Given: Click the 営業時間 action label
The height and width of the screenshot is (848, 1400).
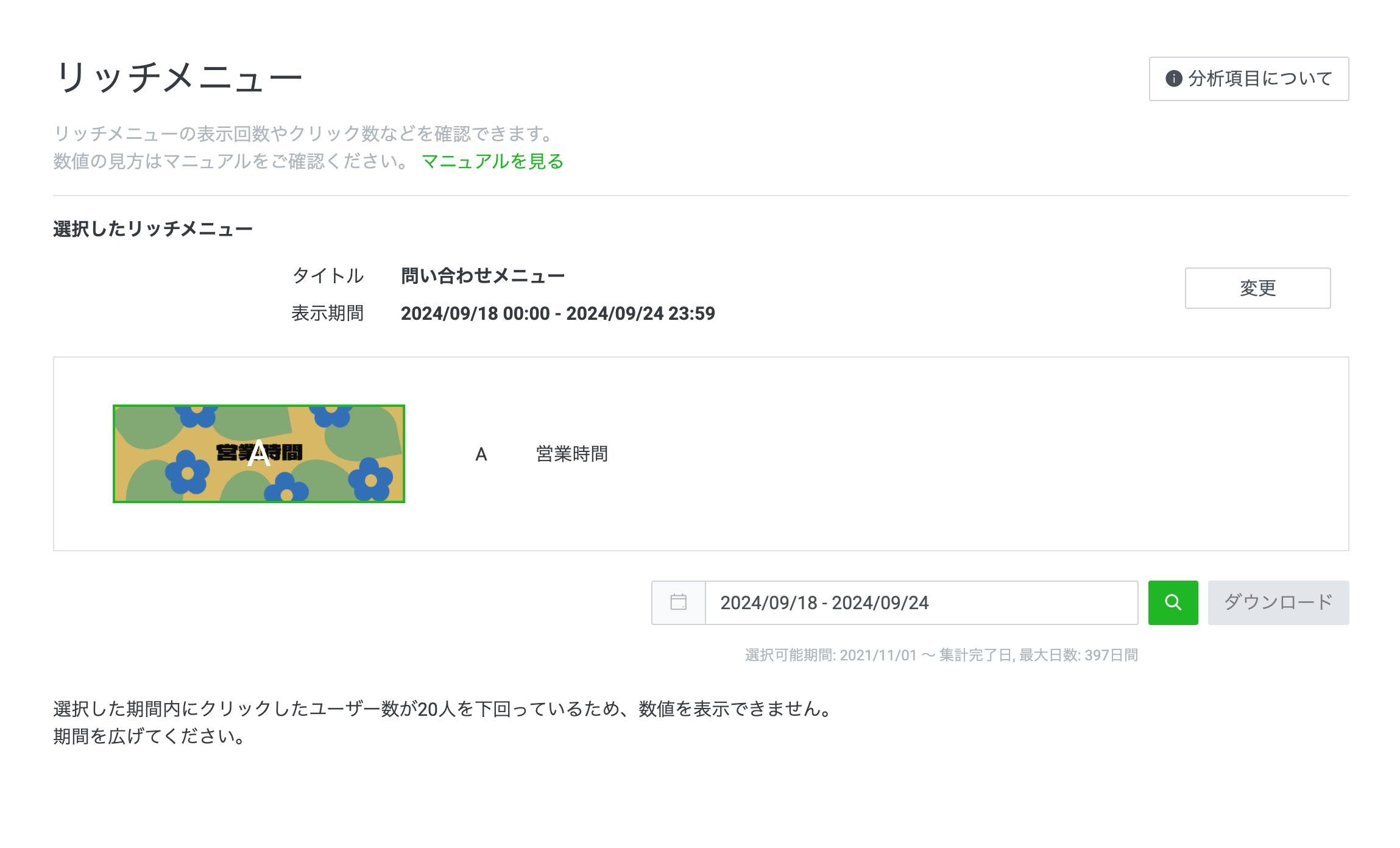Looking at the screenshot, I should [x=571, y=454].
